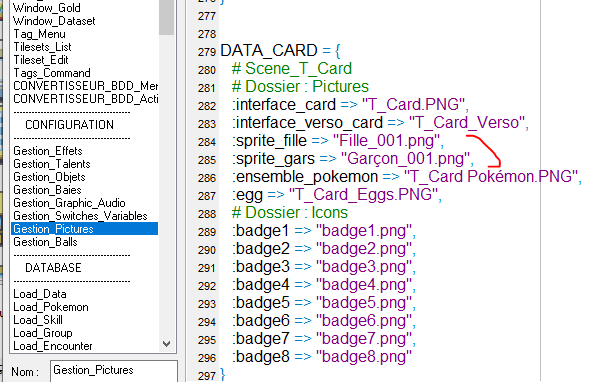Click the :sprite_gars key
Image resolution: width=595 pixels, height=382 pixels.
pos(273,159)
